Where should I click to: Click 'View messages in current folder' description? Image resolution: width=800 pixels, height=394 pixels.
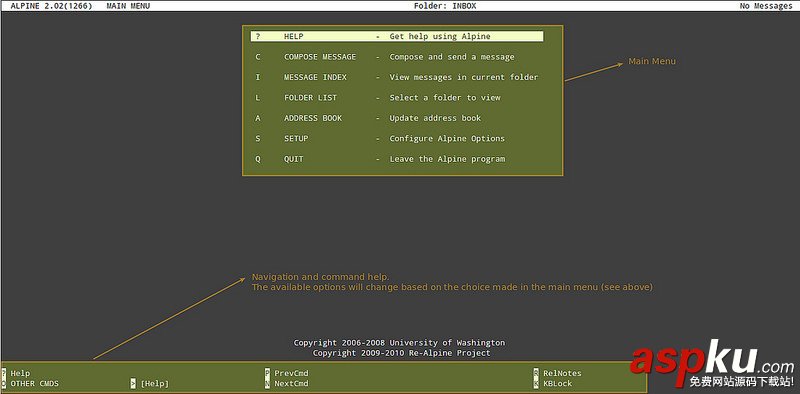tap(464, 78)
